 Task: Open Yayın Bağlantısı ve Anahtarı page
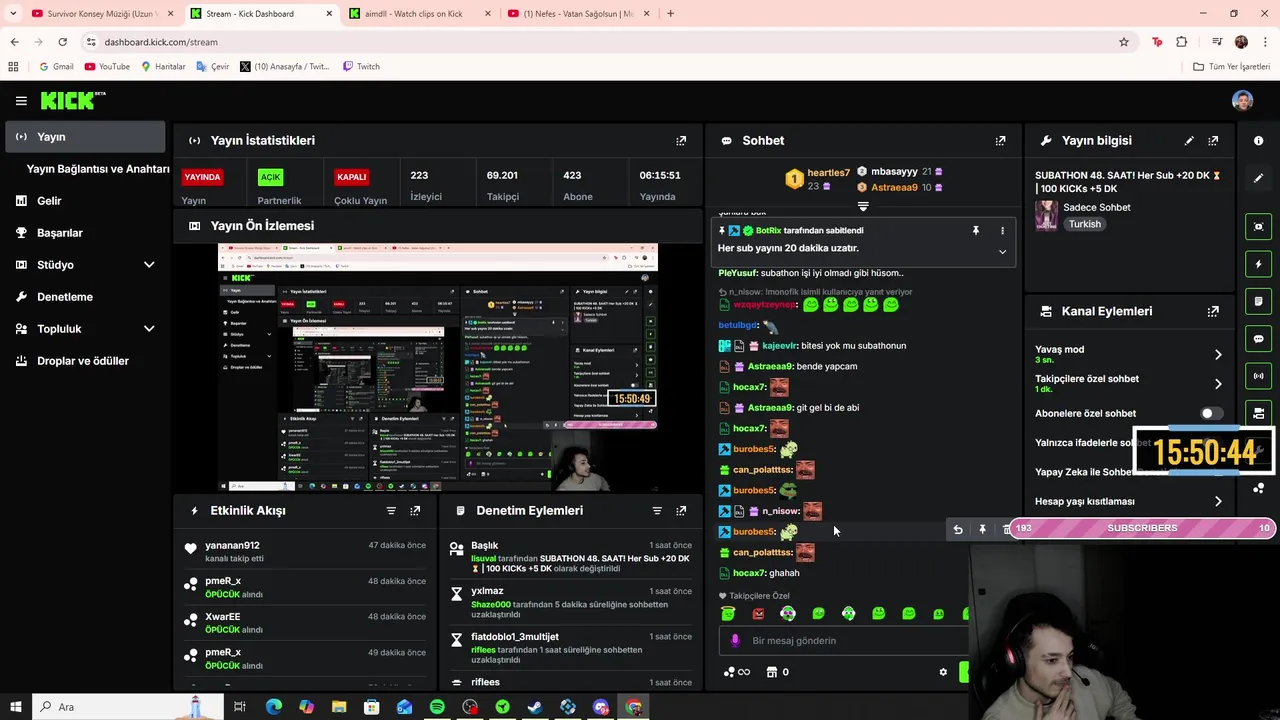click(x=98, y=169)
